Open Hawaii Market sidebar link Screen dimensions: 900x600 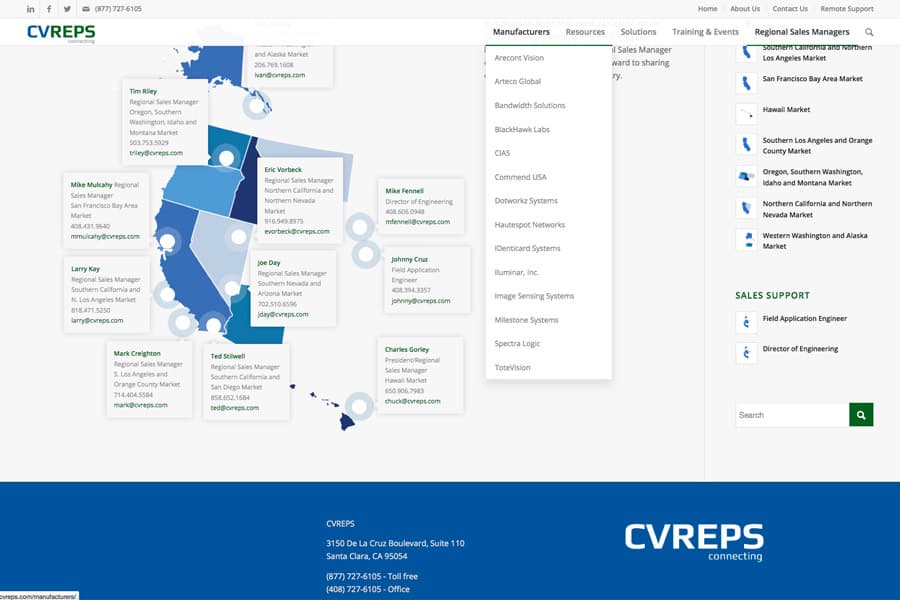click(x=786, y=110)
